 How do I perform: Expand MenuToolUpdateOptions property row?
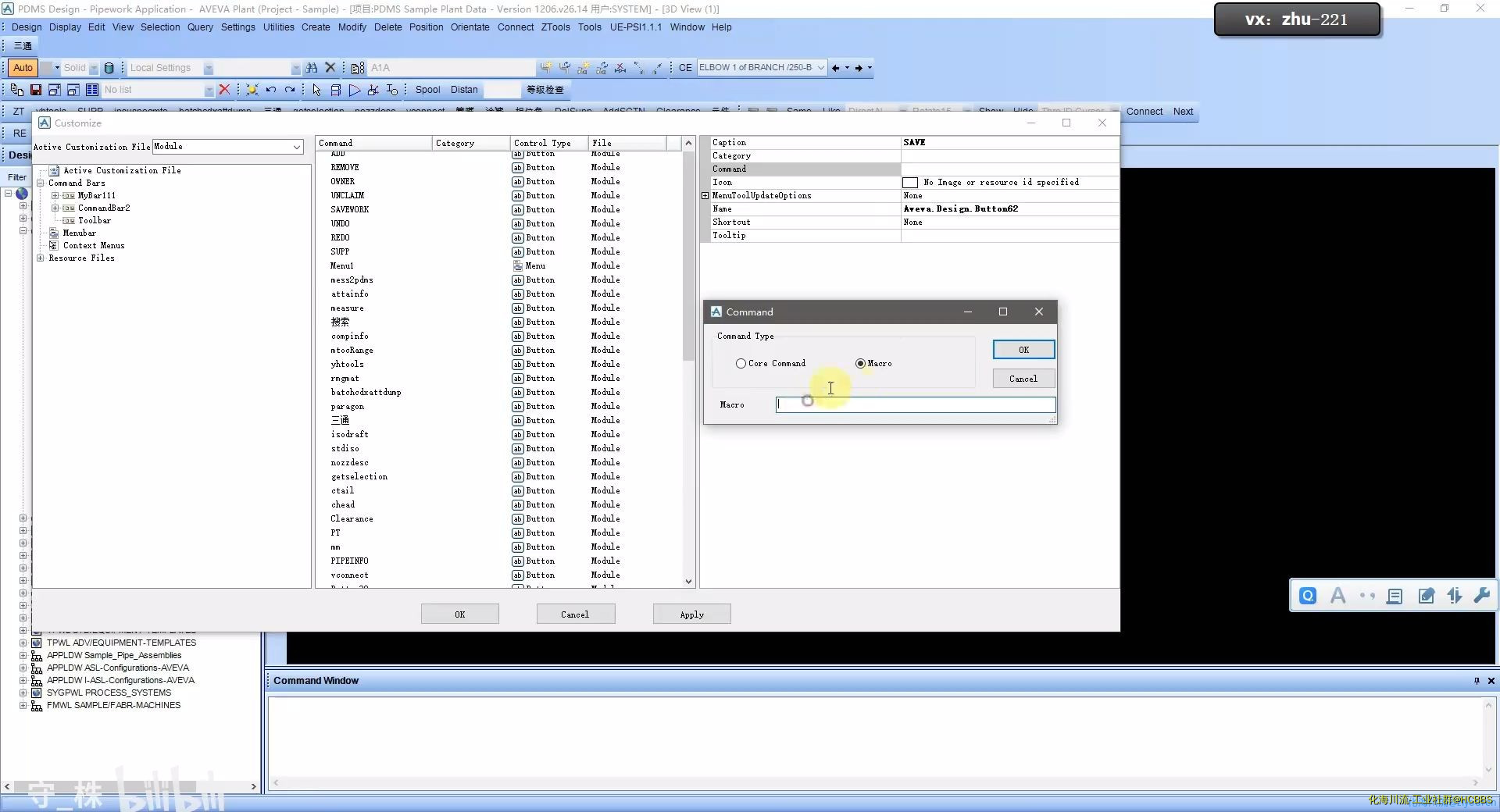[705, 196]
